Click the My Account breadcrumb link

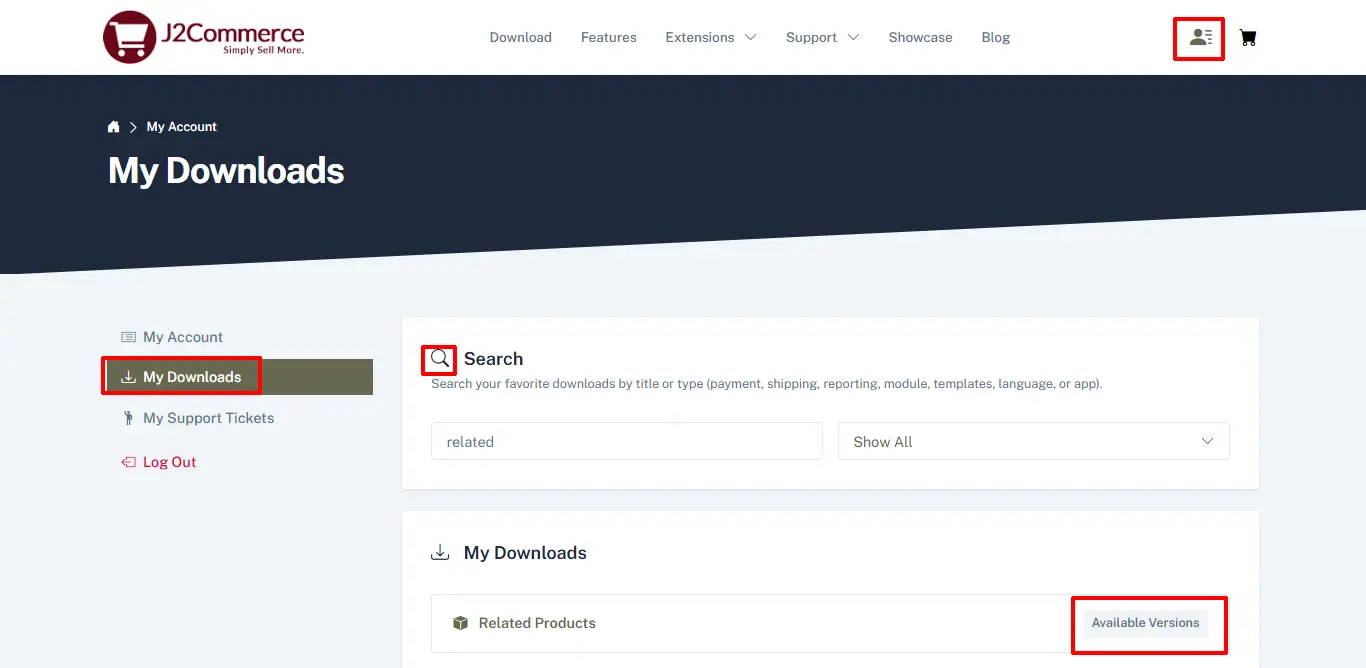click(x=182, y=127)
